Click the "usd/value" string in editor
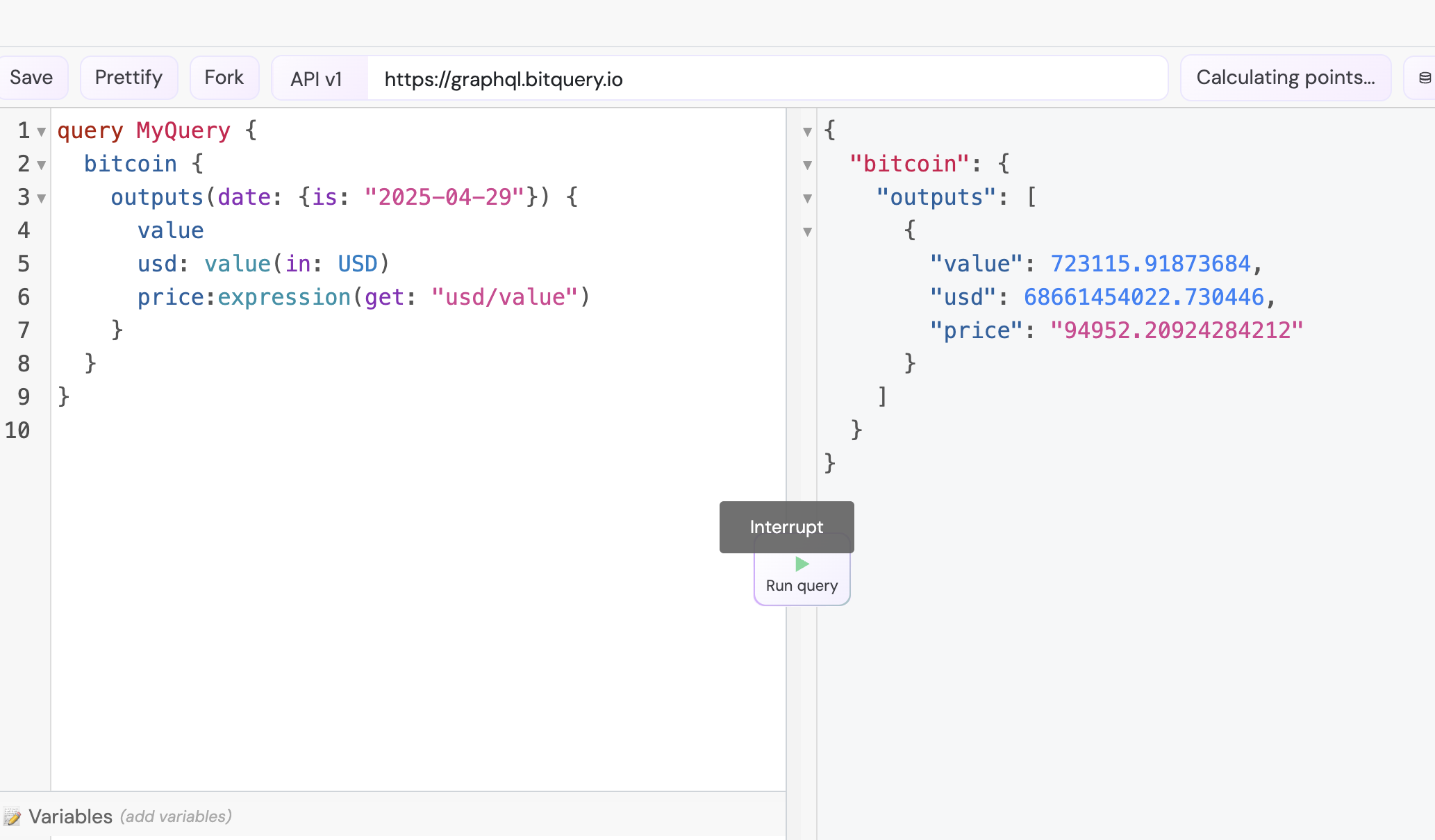This screenshot has width=1435, height=840. point(505,297)
